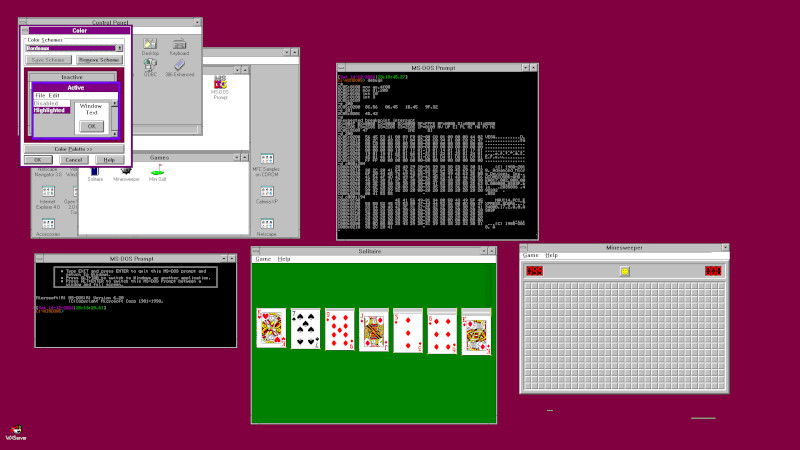
Task: Click the Minesweeper smiley face button
Action: pyautogui.click(x=624, y=271)
